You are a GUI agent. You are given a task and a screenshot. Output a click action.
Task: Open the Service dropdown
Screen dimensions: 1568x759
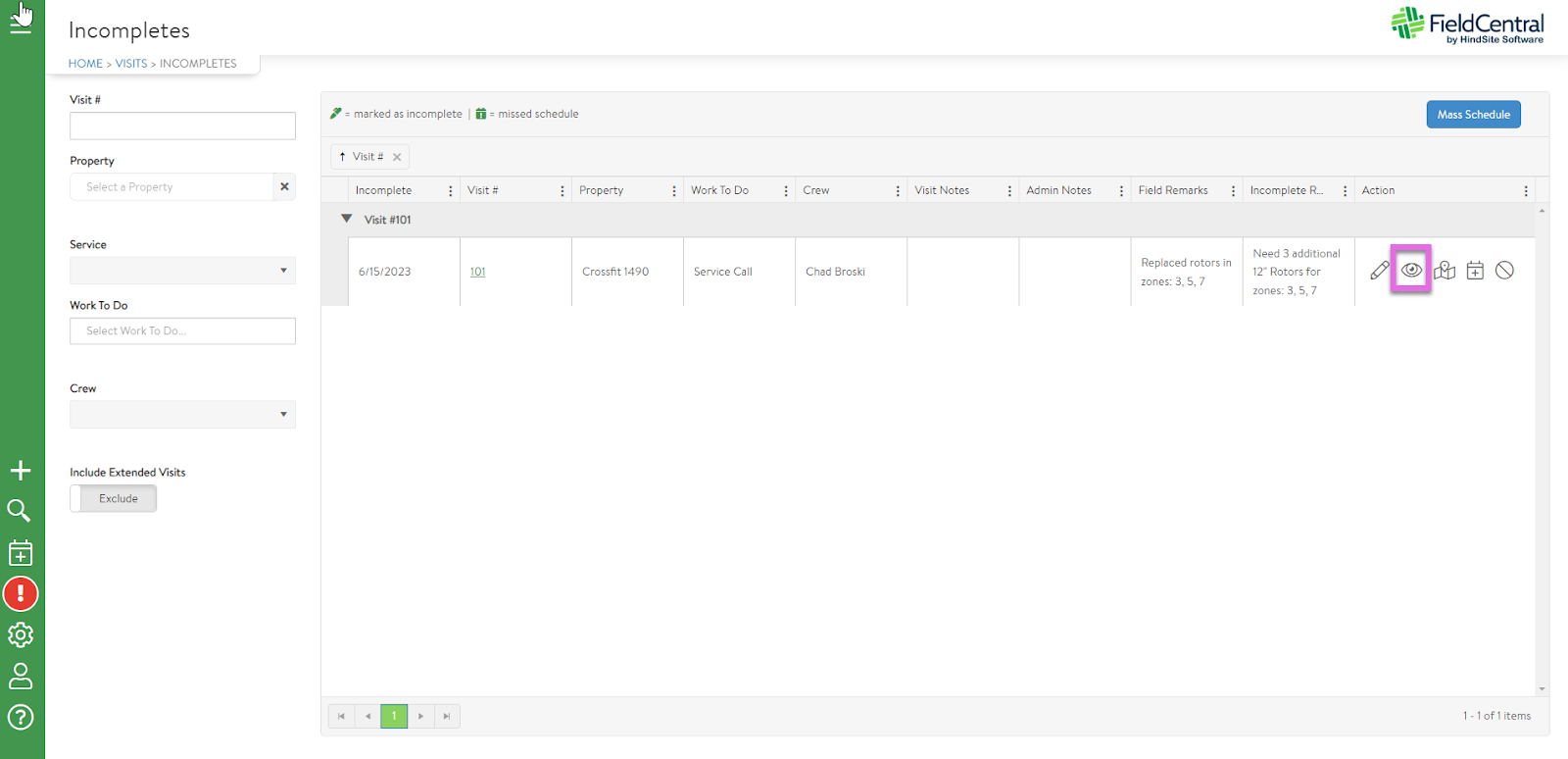pyautogui.click(x=182, y=271)
